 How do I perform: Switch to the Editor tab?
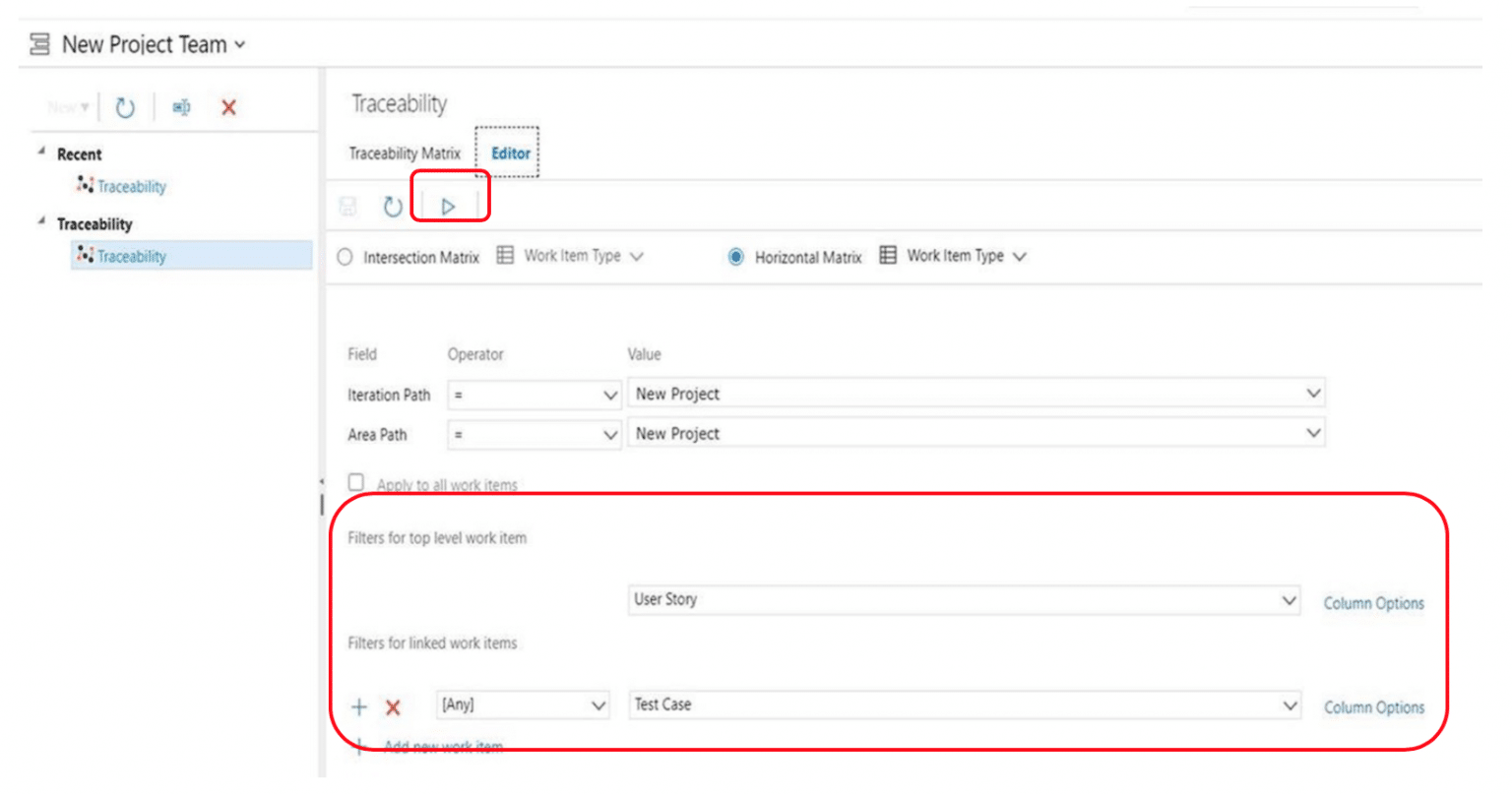510,153
